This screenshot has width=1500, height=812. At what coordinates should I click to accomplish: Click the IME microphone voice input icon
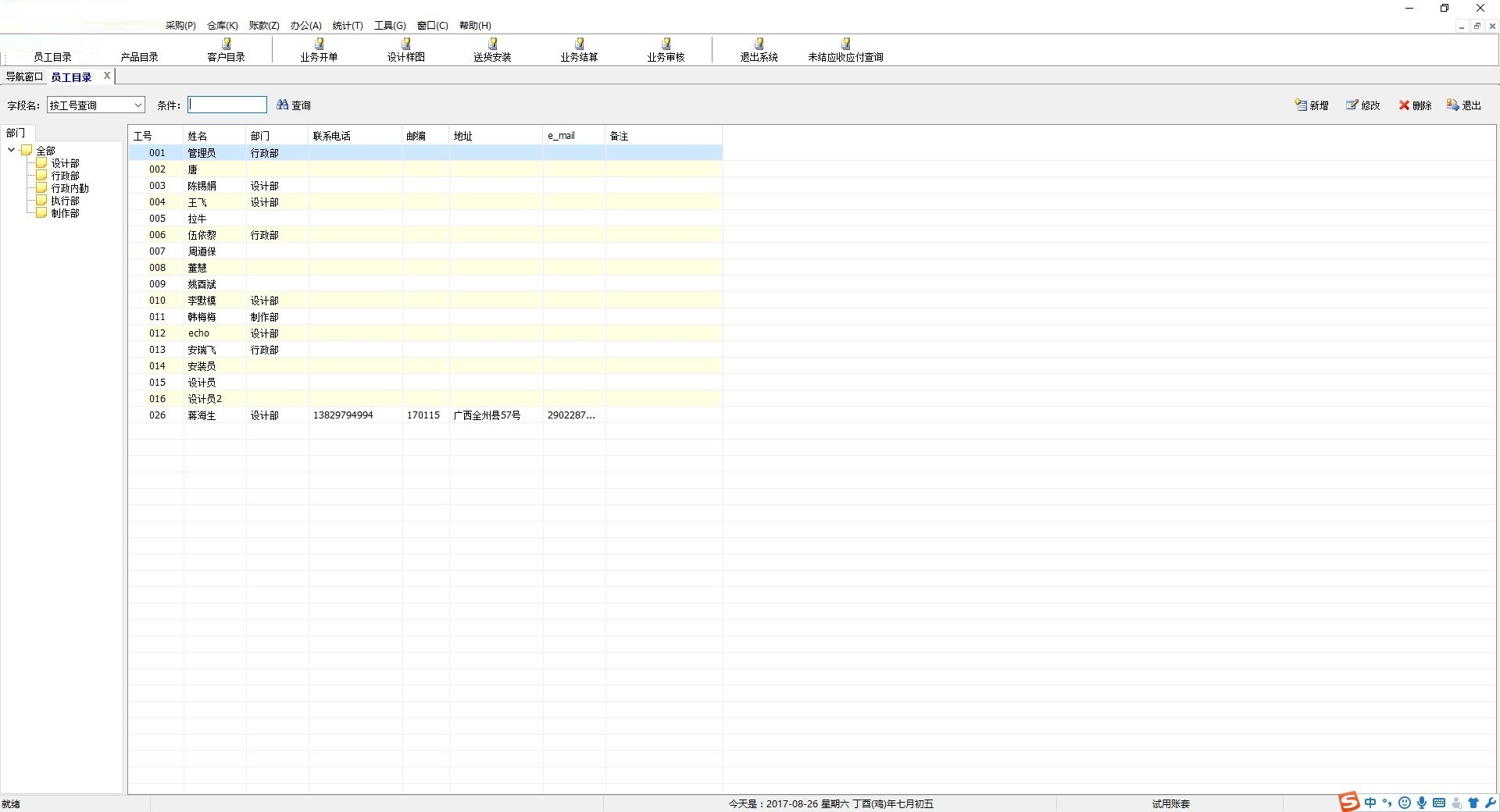tap(1422, 803)
